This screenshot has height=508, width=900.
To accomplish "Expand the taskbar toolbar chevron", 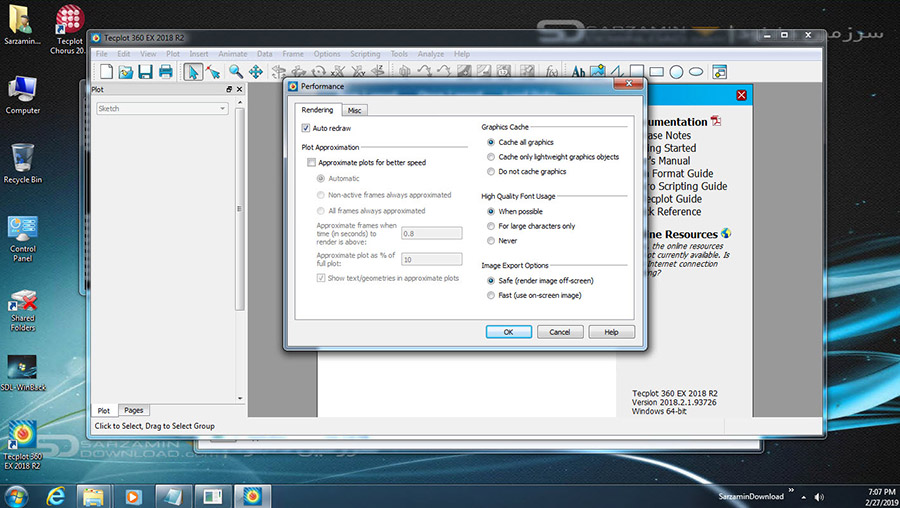I will click(791, 490).
